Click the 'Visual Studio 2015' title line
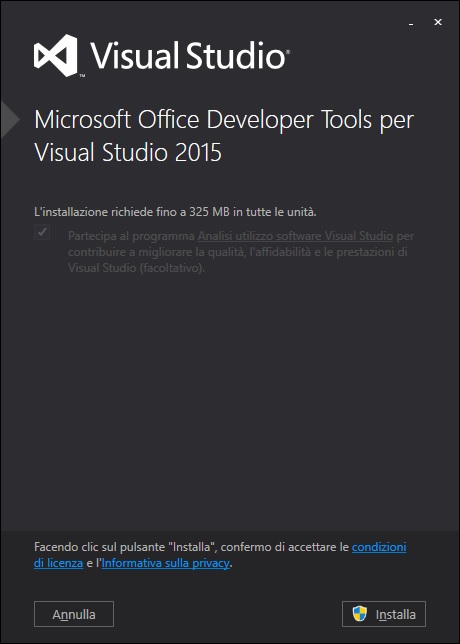The width and height of the screenshot is (460, 644). [128, 152]
